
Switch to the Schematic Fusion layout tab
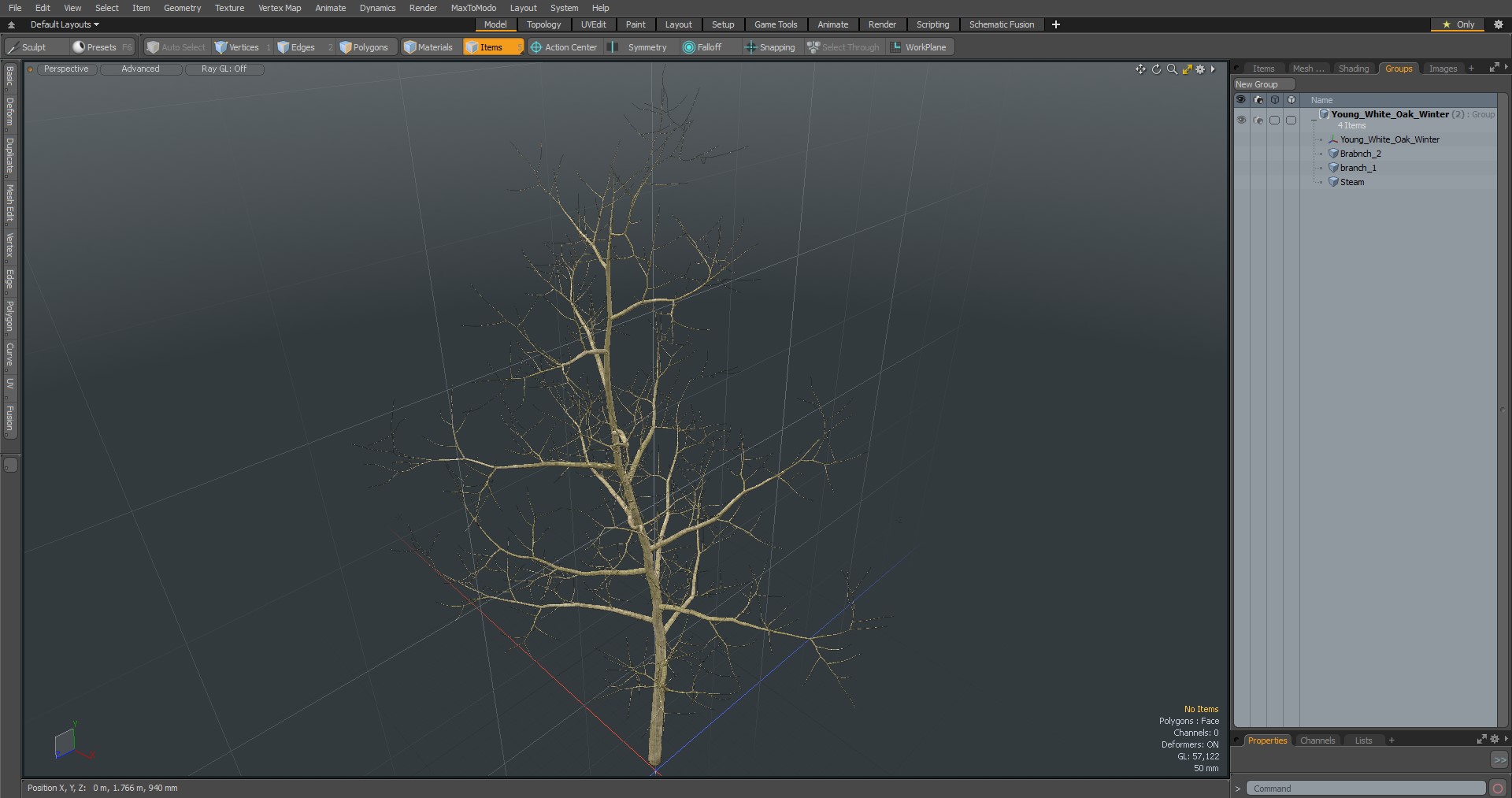[x=1001, y=24]
